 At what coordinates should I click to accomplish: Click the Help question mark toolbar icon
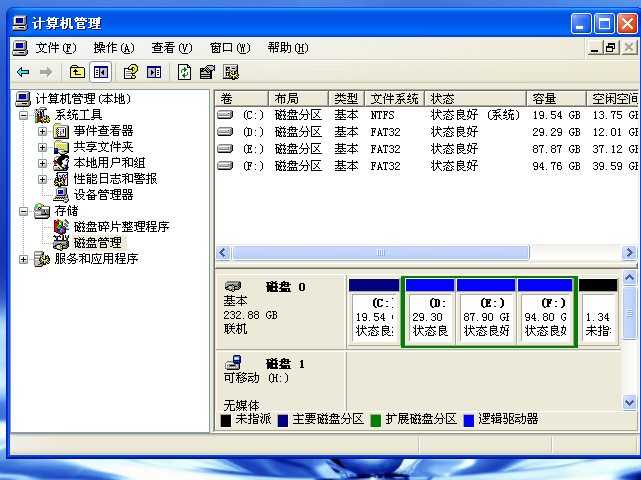point(130,72)
